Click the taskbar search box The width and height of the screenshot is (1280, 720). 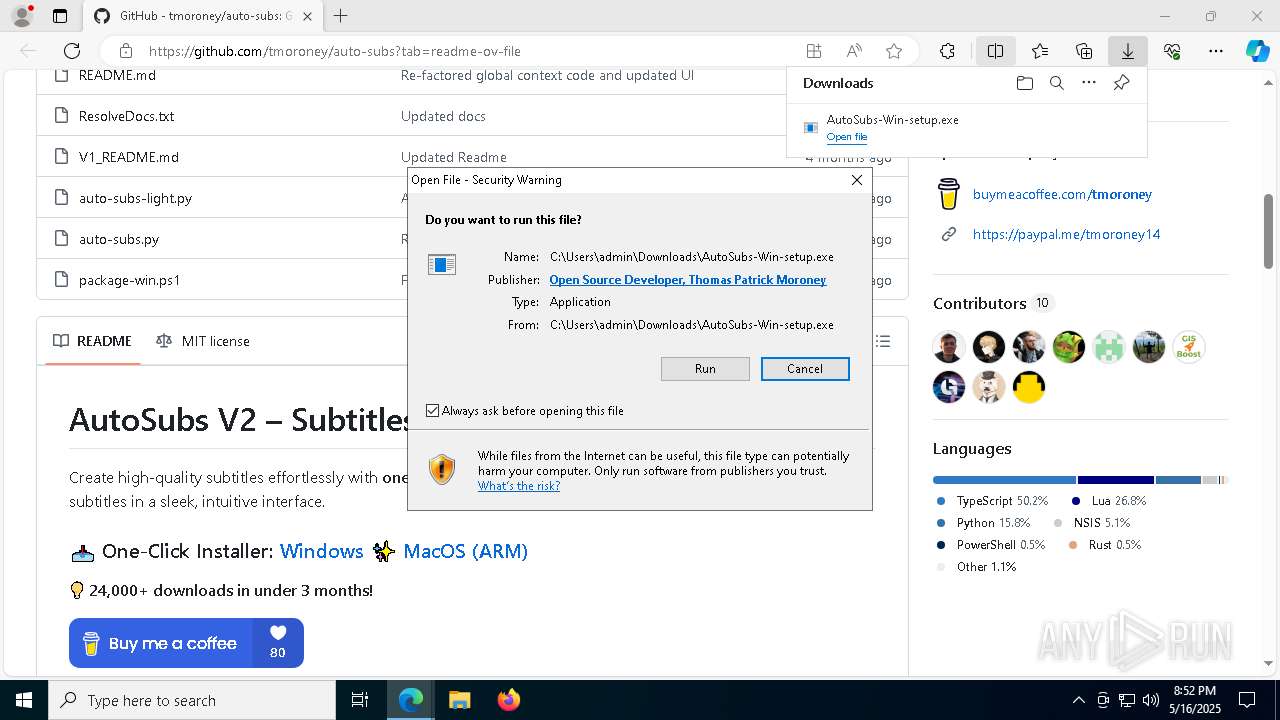tap(192, 700)
